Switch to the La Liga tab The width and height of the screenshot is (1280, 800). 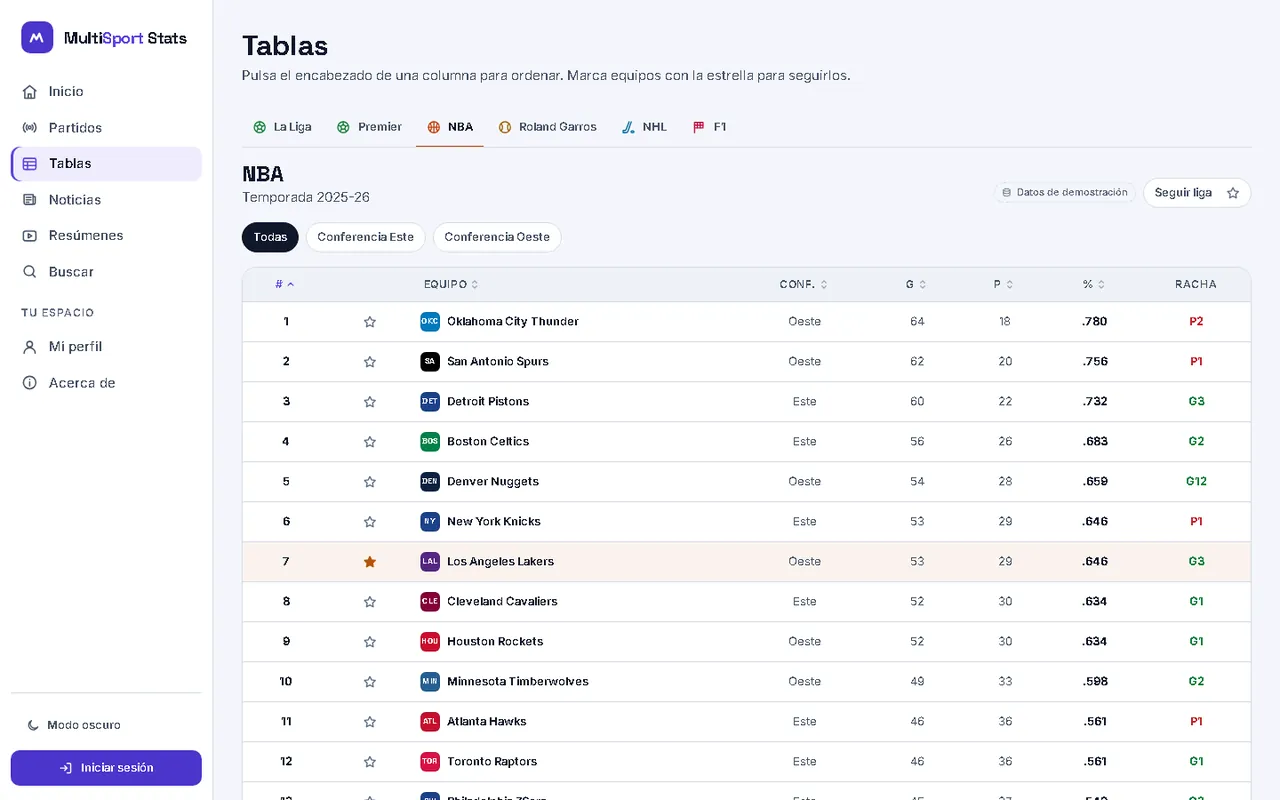tap(282, 127)
